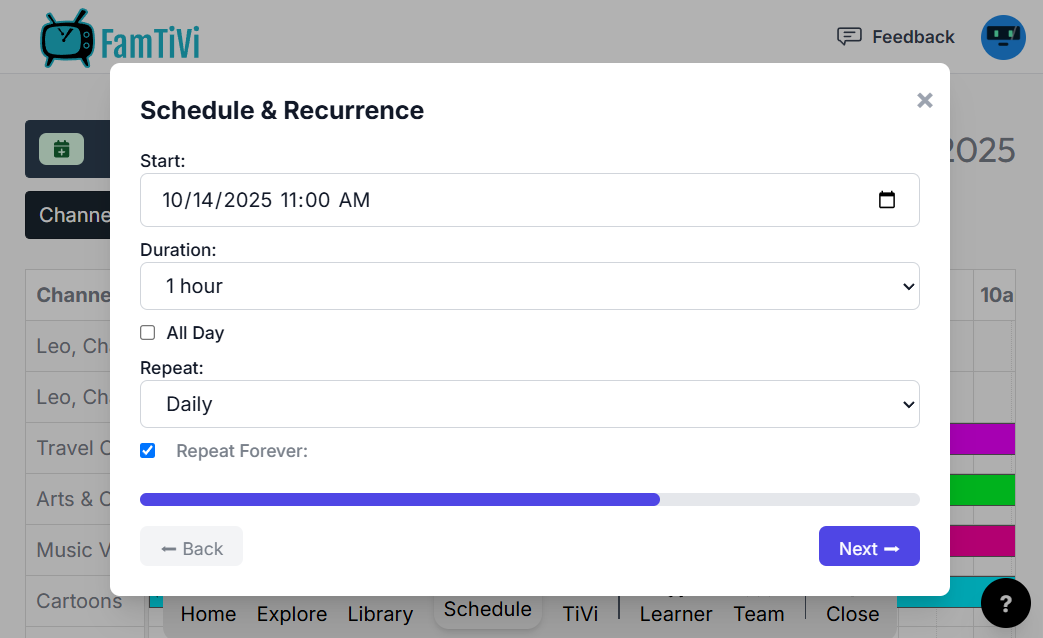Open the Library tab

pyautogui.click(x=380, y=614)
